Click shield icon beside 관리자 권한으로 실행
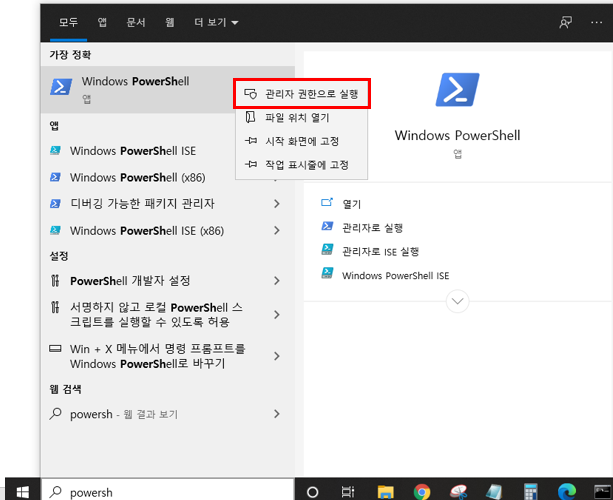 pos(250,94)
